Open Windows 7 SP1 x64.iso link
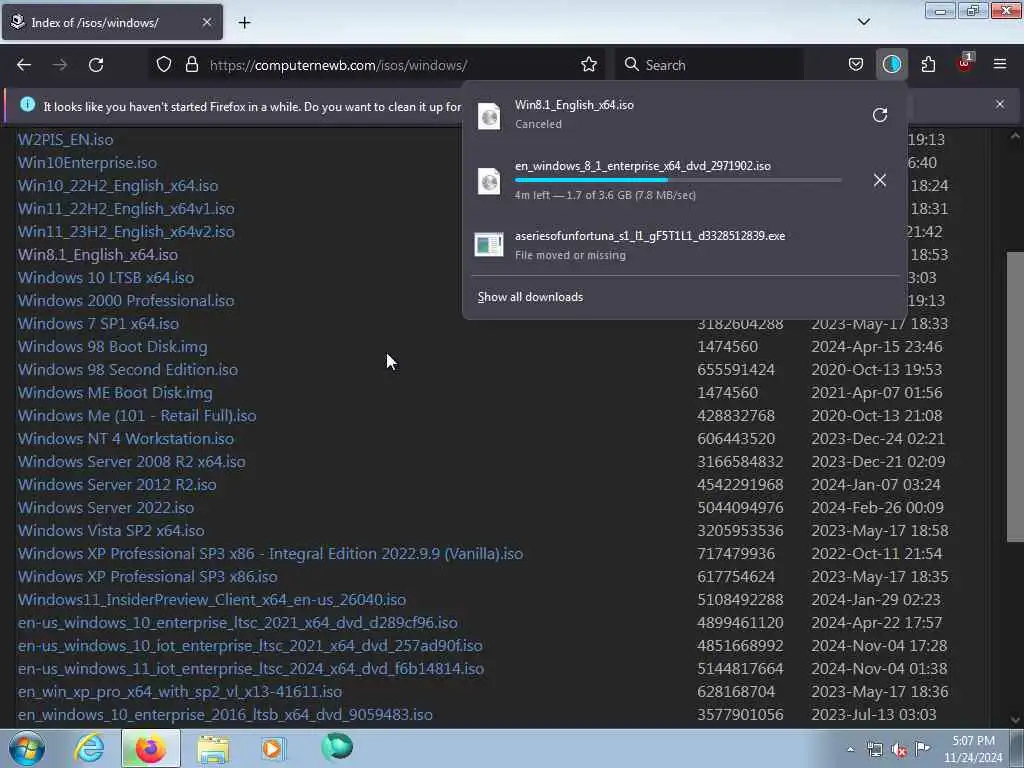Viewport: 1024px width, 768px height. (x=98, y=323)
